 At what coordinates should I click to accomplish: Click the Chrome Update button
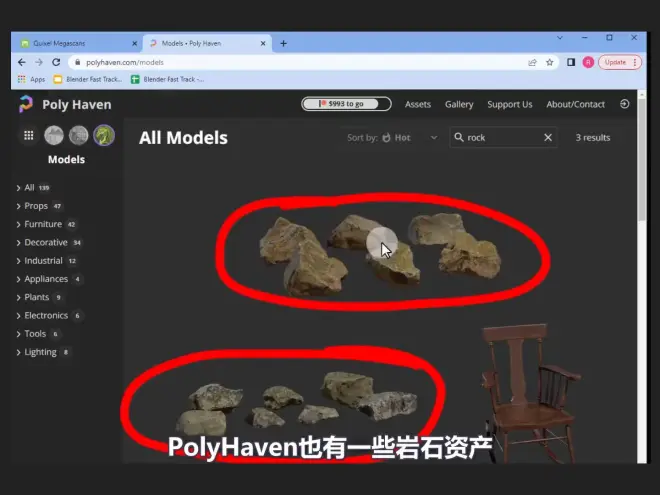(x=620, y=62)
